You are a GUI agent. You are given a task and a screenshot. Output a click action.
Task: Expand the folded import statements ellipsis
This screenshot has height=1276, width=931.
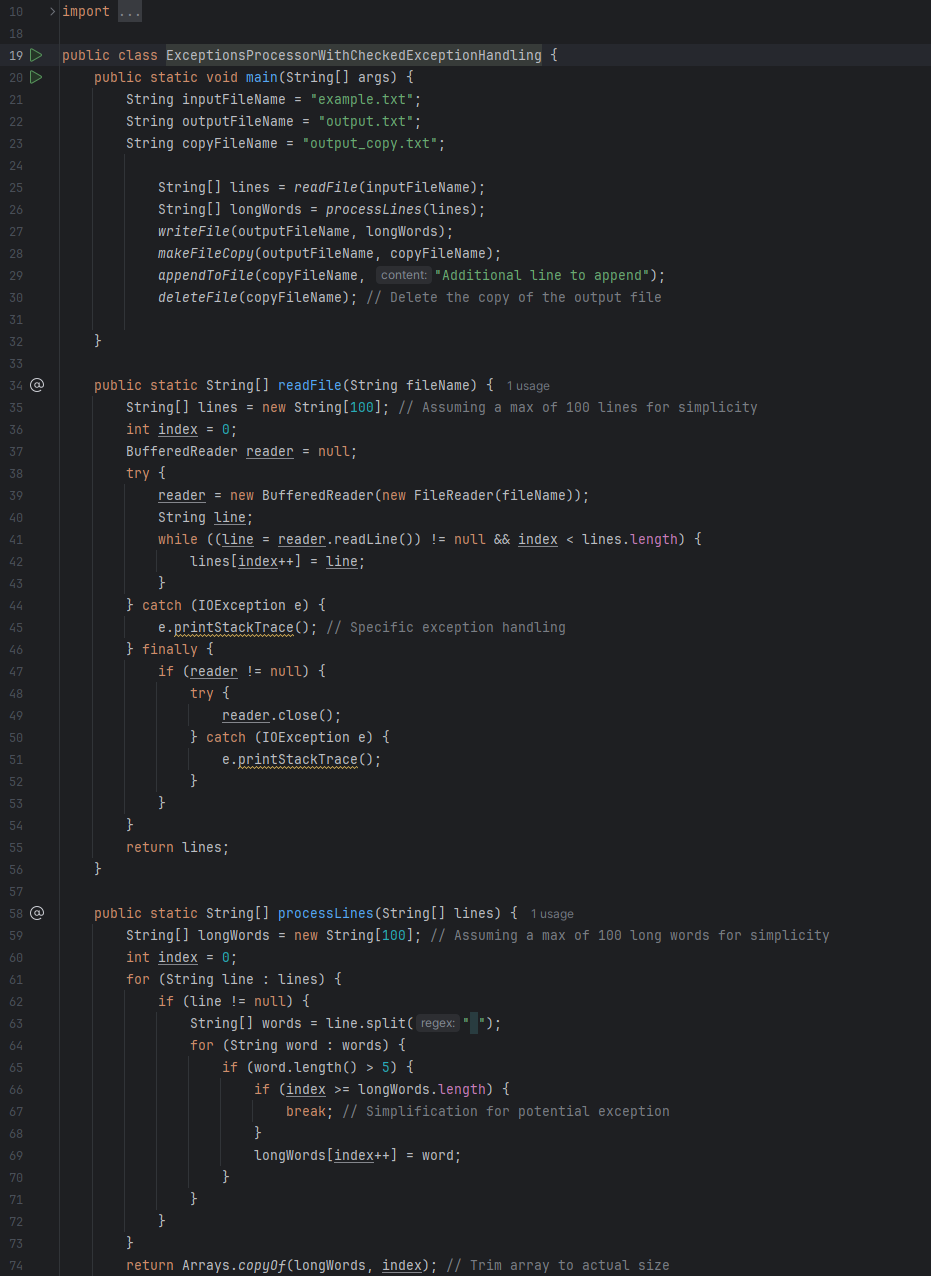(x=130, y=11)
